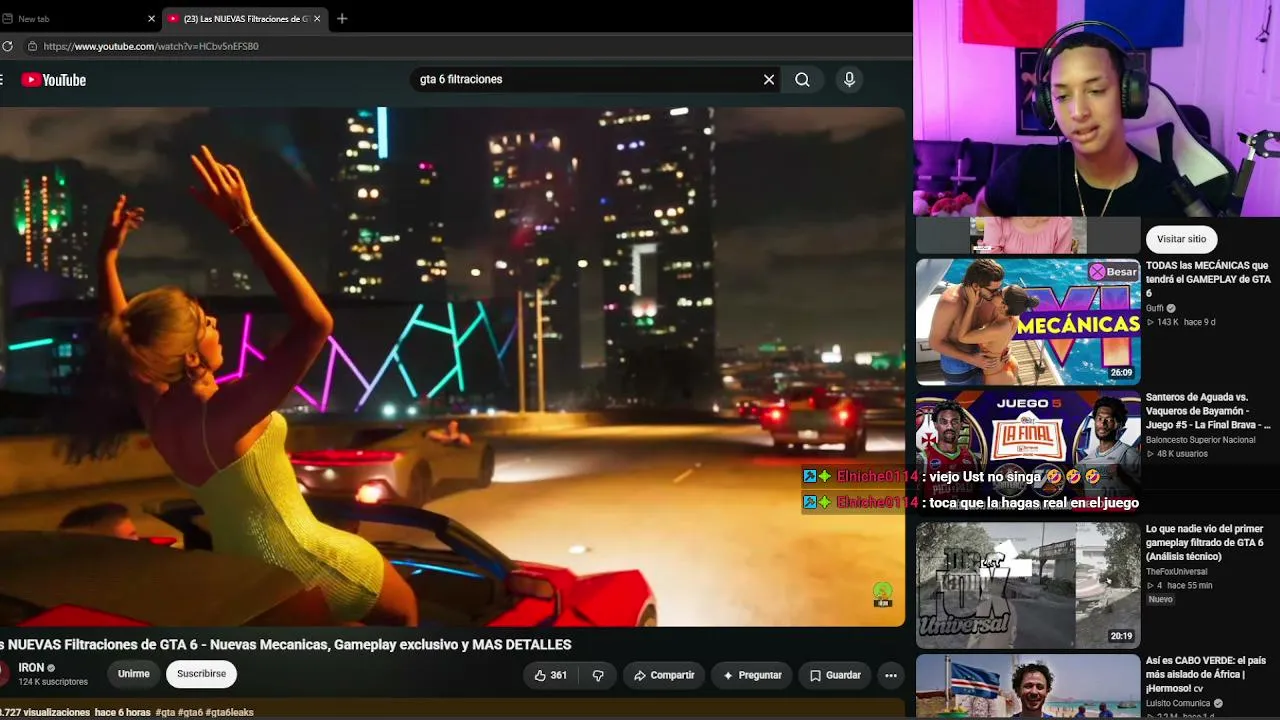This screenshot has width=1280, height=720.
Task: Open a new browser tab with plus
Action: (x=342, y=19)
